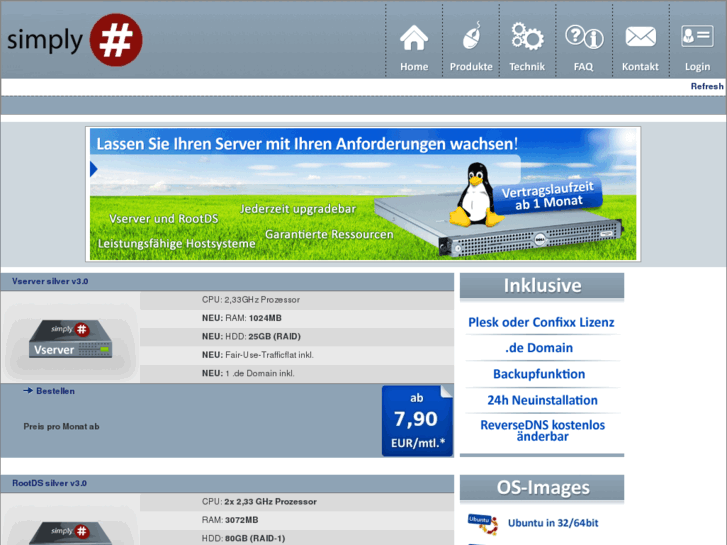This screenshot has width=727, height=545.
Task: Click the Refresh link
Action: tap(707, 86)
